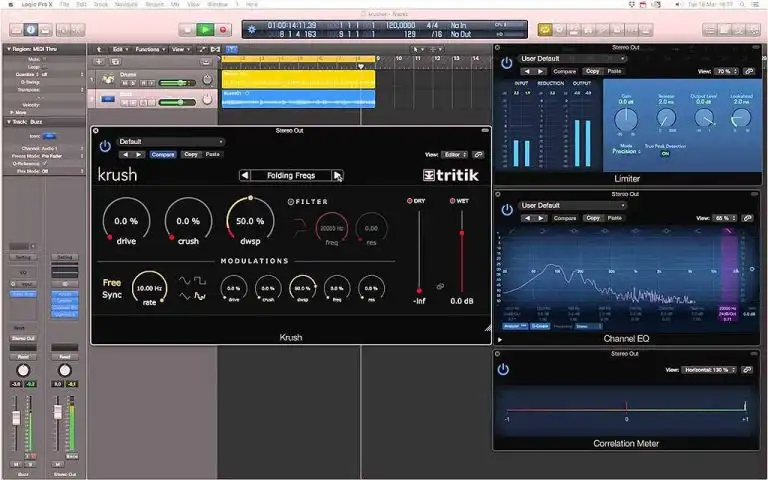Toggle the FILTER enable button in Krush
768x480 pixels.
[290, 202]
